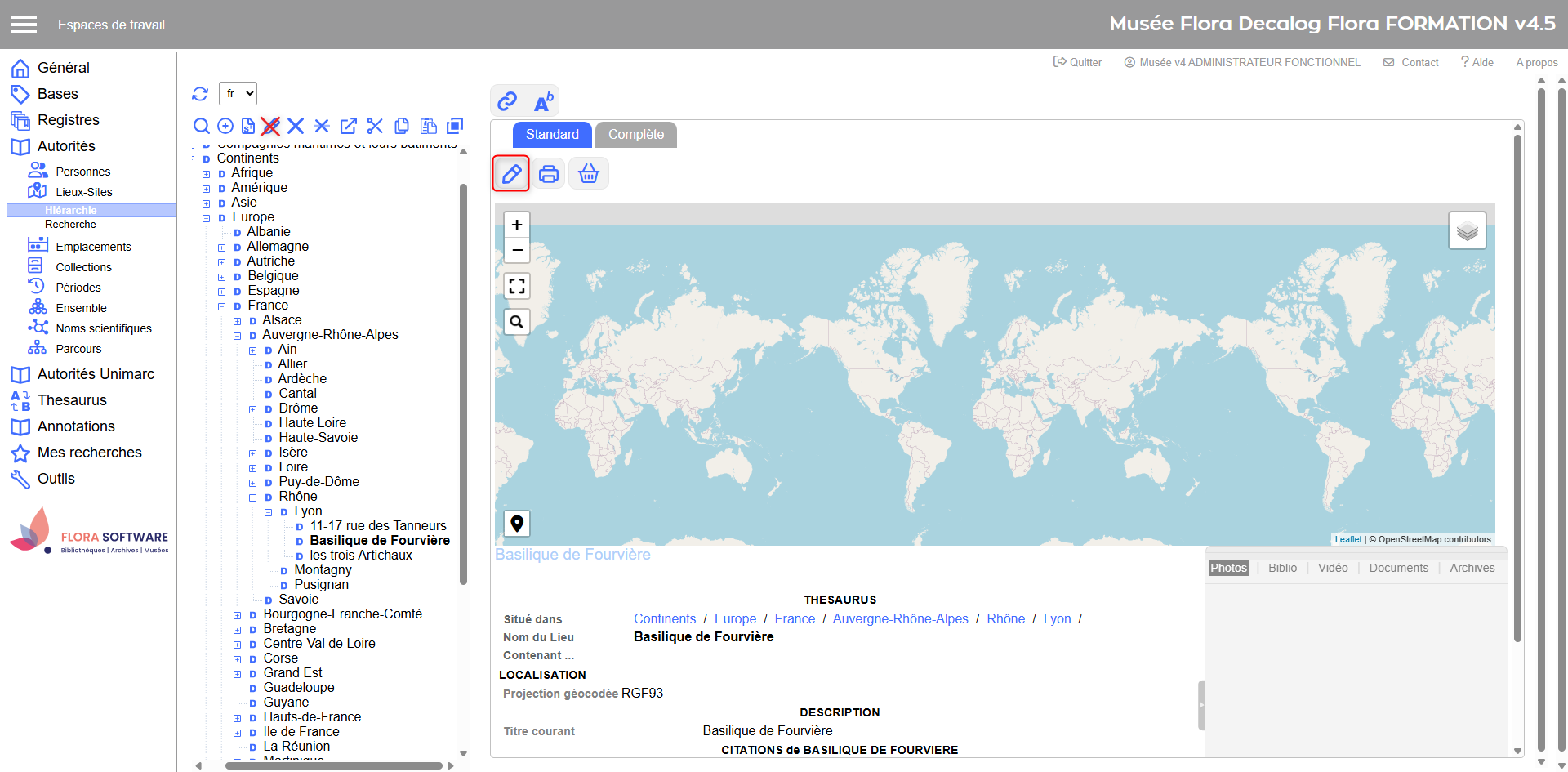
Task: Click the refresh arrows icon beside language selector
Action: pyautogui.click(x=200, y=94)
